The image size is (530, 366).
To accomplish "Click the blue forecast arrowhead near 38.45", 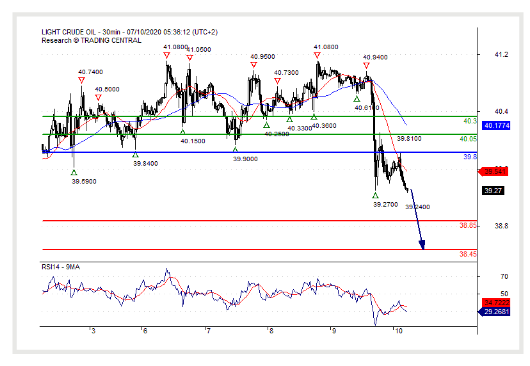I will click(422, 245).
